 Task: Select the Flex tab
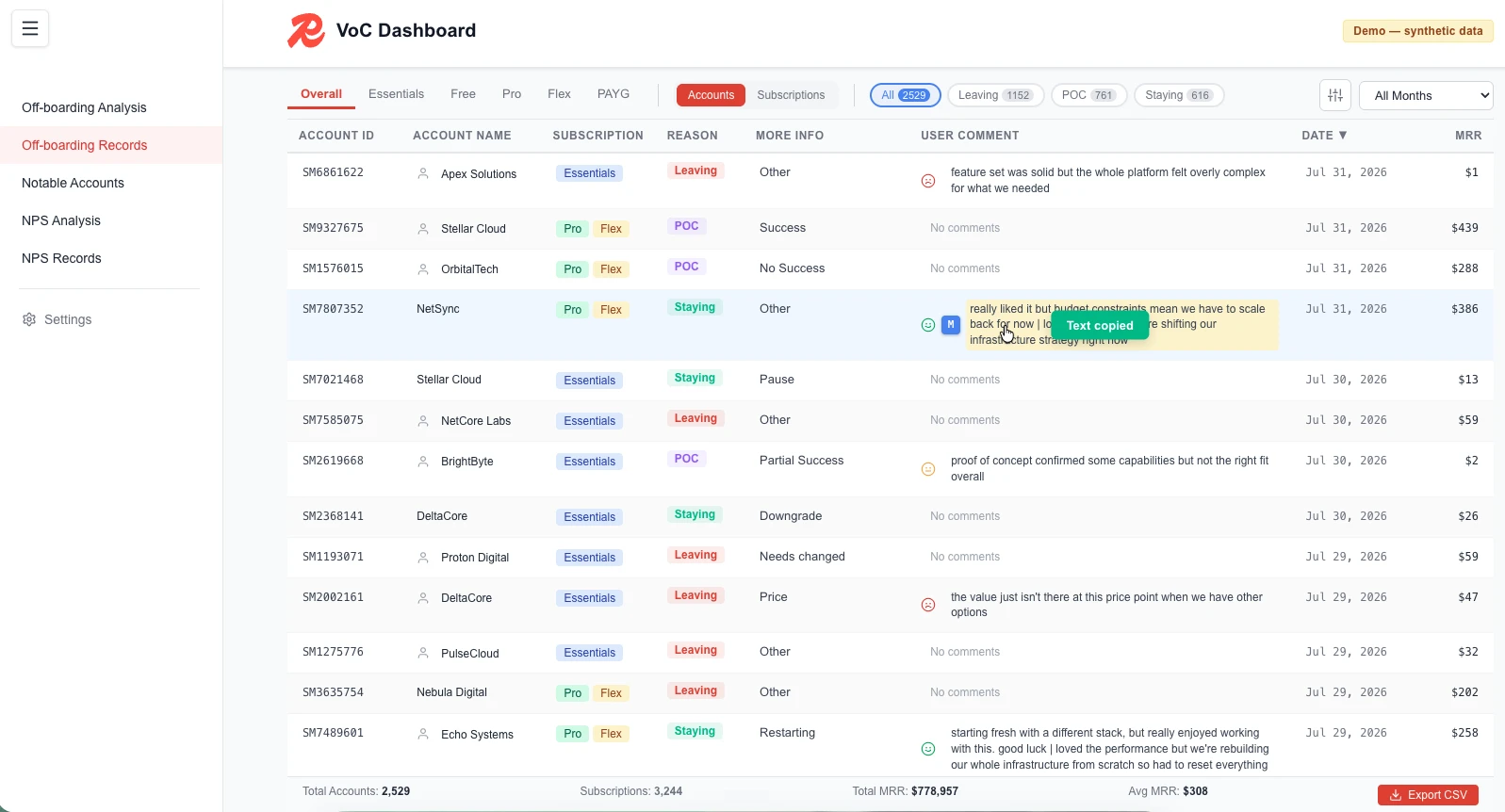(559, 94)
